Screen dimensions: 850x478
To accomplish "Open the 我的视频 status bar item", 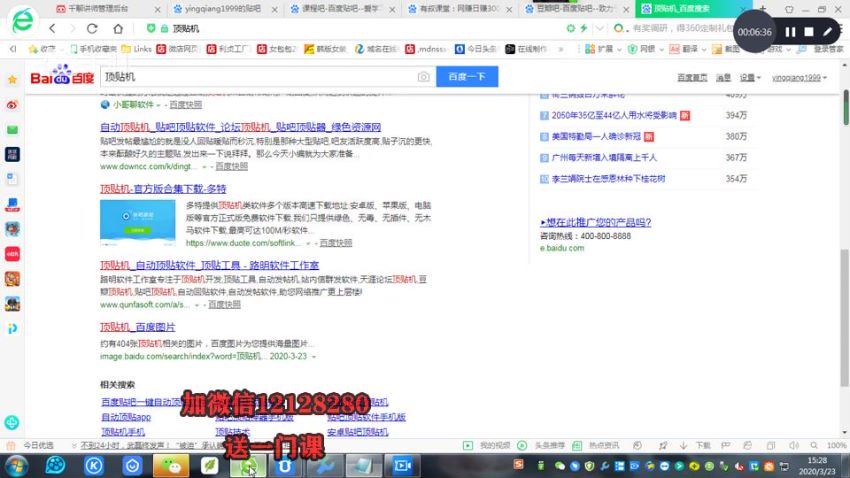I will coord(486,445).
